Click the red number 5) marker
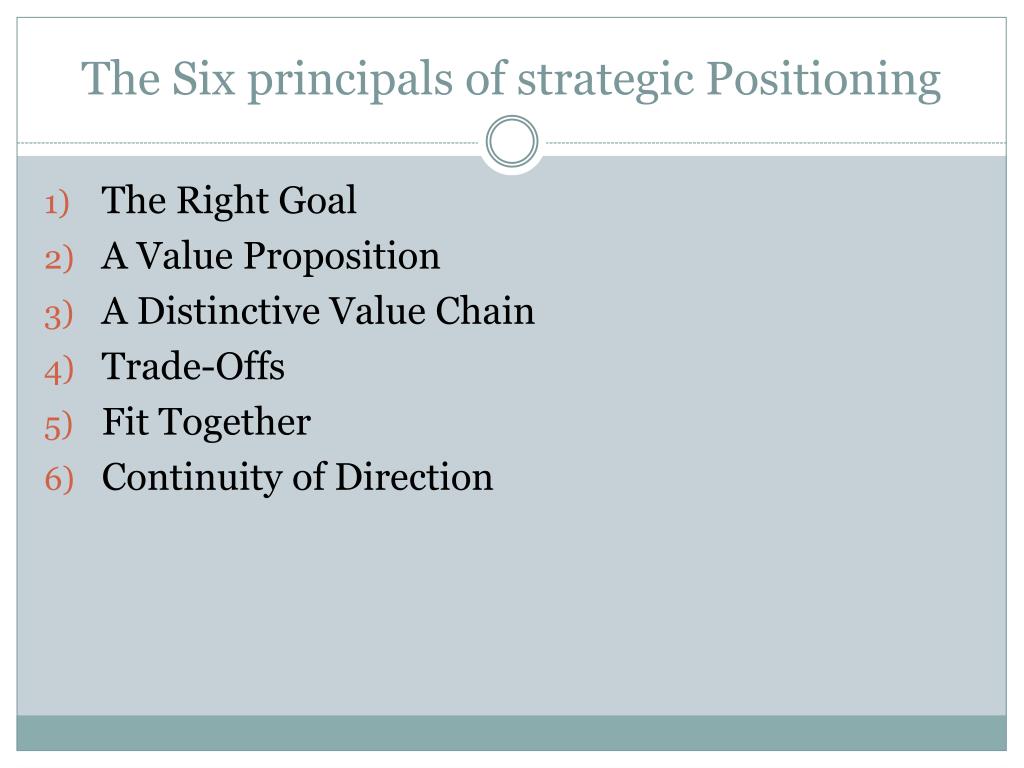The width and height of the screenshot is (1024, 768). click(59, 426)
